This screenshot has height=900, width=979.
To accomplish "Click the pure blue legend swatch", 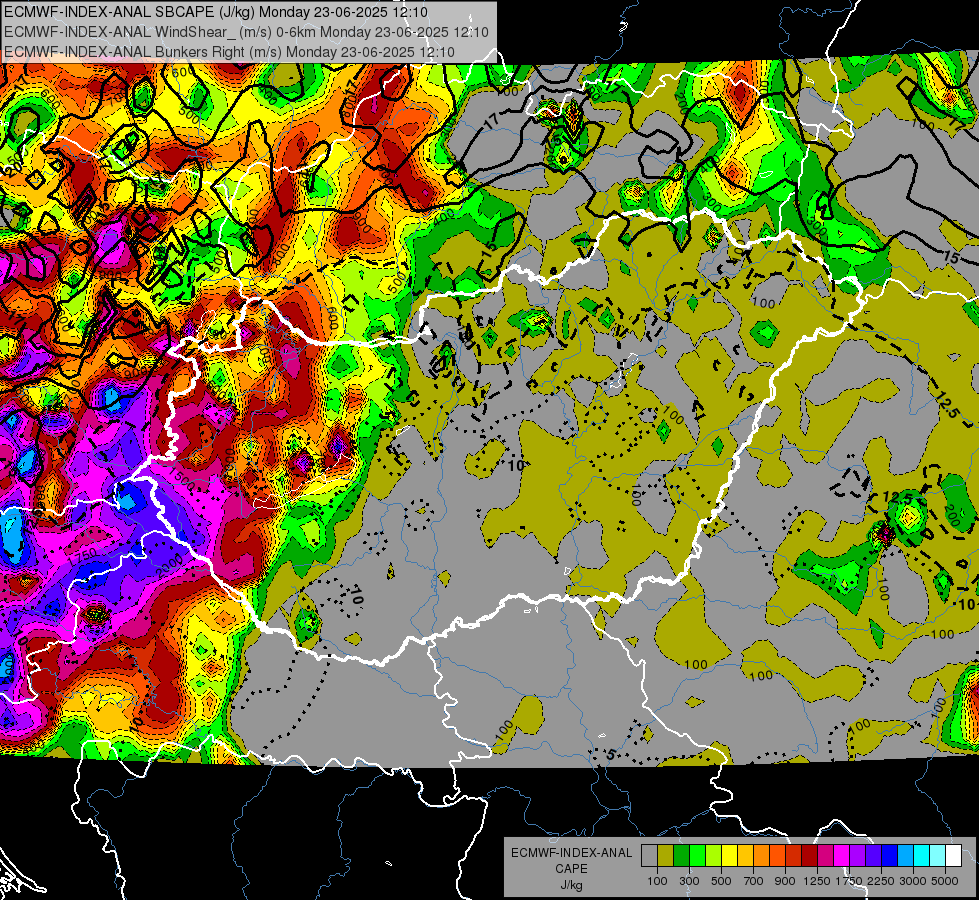I will 890,856.
